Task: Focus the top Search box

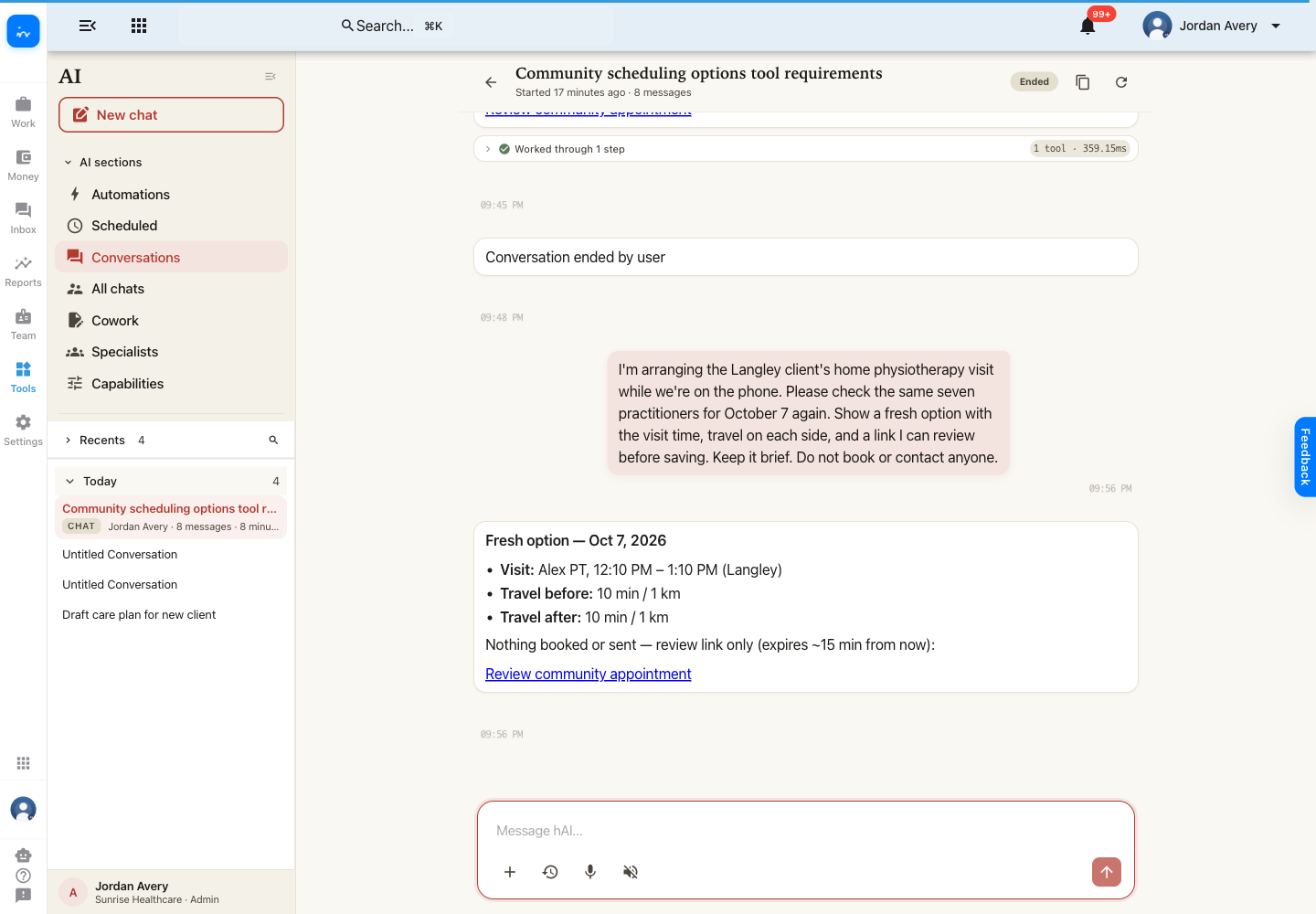Action: pyautogui.click(x=395, y=26)
